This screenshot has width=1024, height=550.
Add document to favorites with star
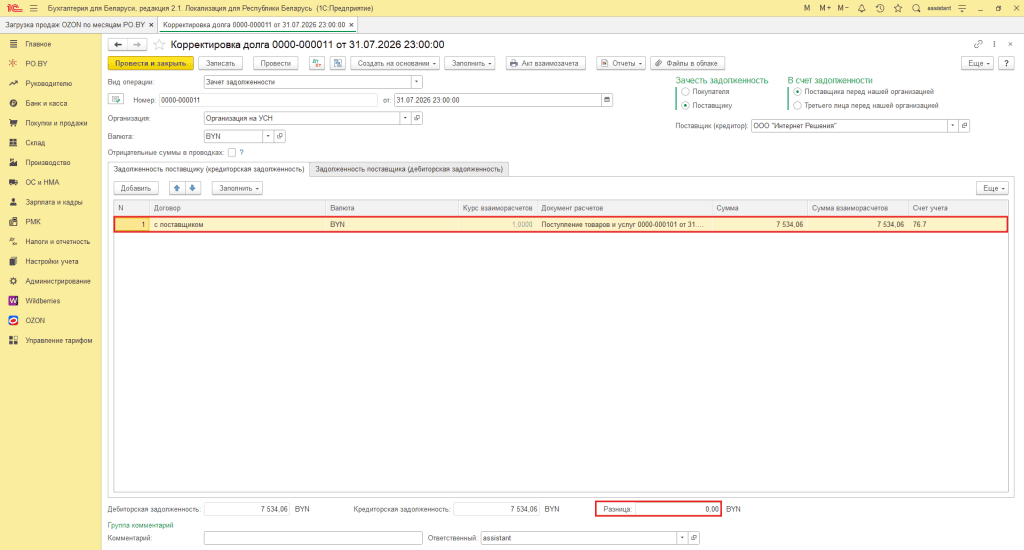coord(159,44)
